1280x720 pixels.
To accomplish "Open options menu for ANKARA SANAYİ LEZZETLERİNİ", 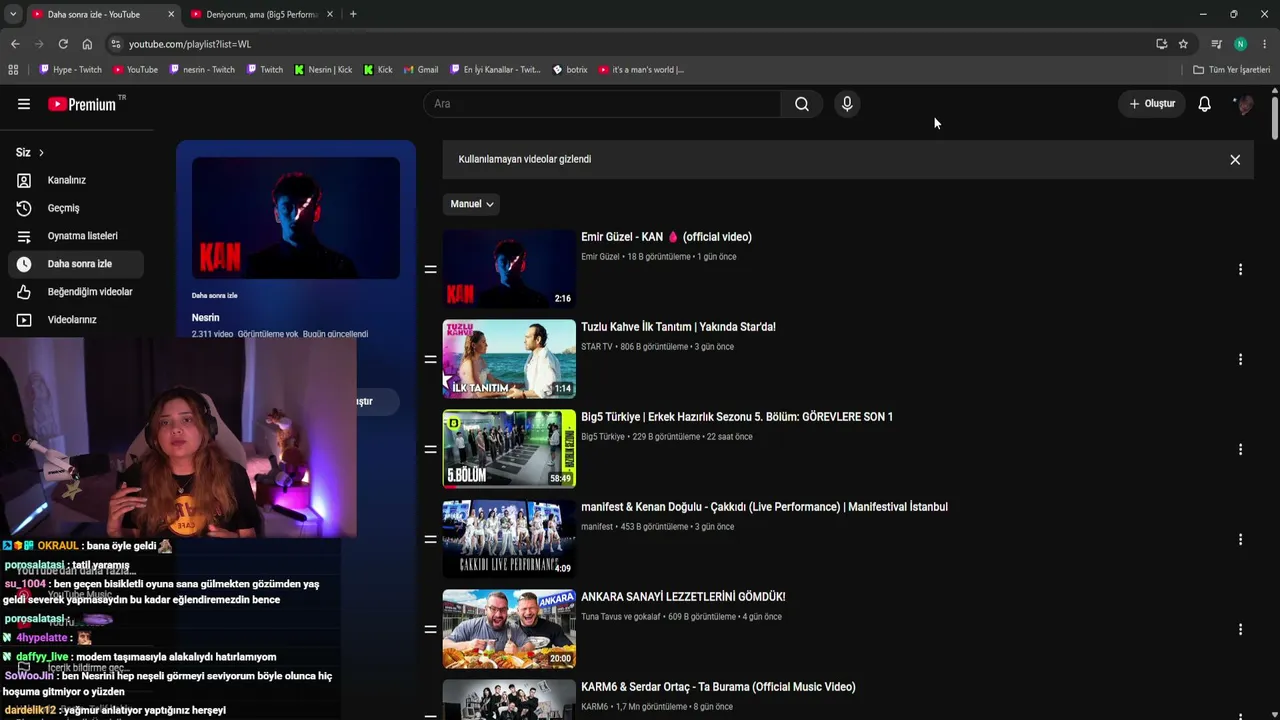I will [x=1240, y=629].
